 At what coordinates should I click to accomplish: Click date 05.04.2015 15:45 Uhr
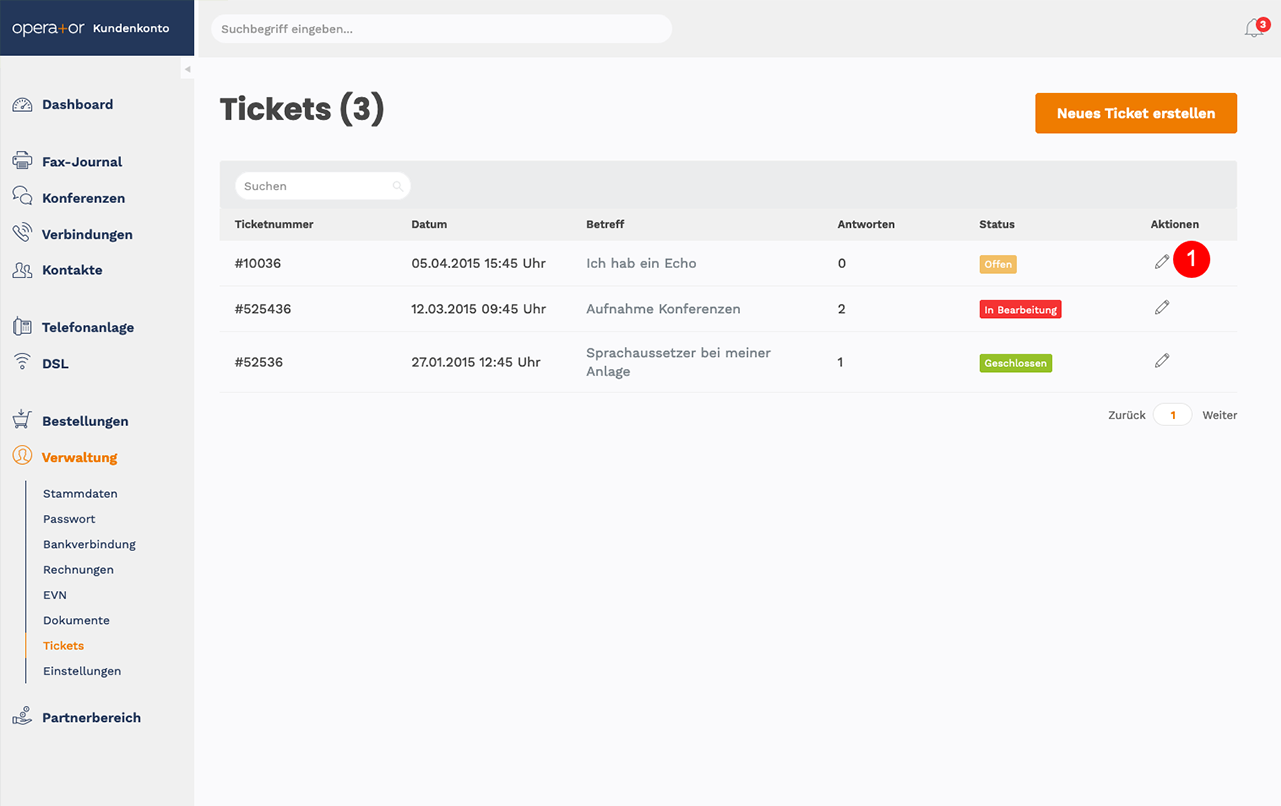tap(478, 263)
